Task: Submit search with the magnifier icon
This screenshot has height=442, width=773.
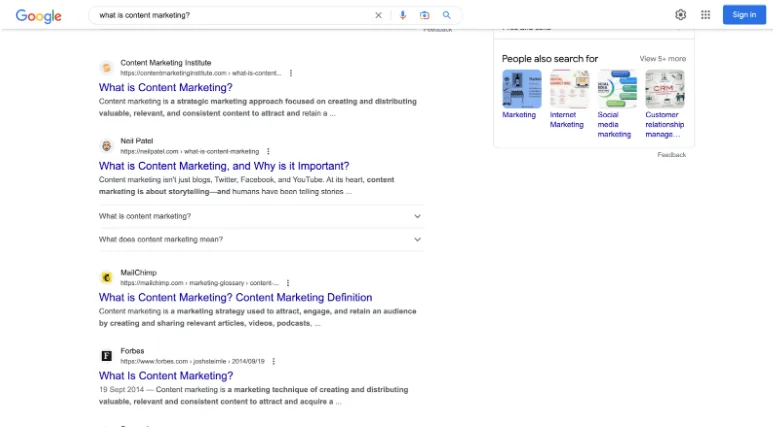Action: (447, 15)
